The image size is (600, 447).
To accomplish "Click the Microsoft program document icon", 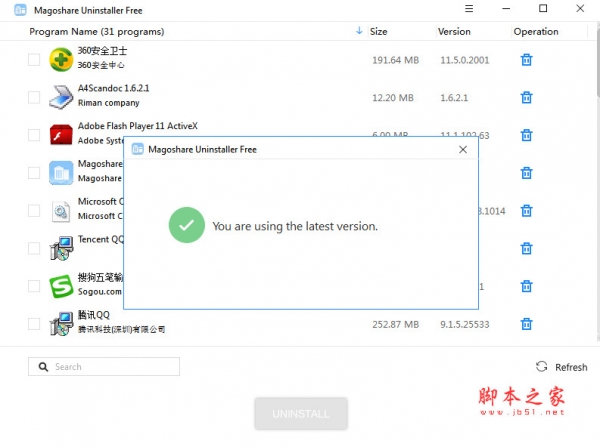I will coord(61,211).
